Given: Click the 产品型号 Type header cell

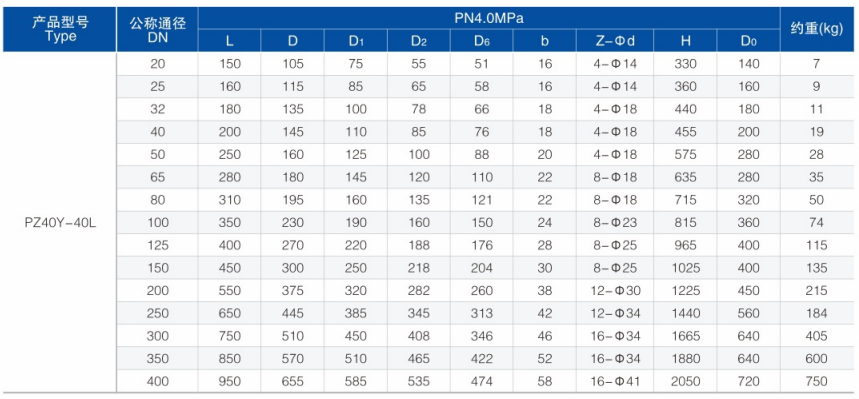Looking at the screenshot, I should click(x=60, y=30).
